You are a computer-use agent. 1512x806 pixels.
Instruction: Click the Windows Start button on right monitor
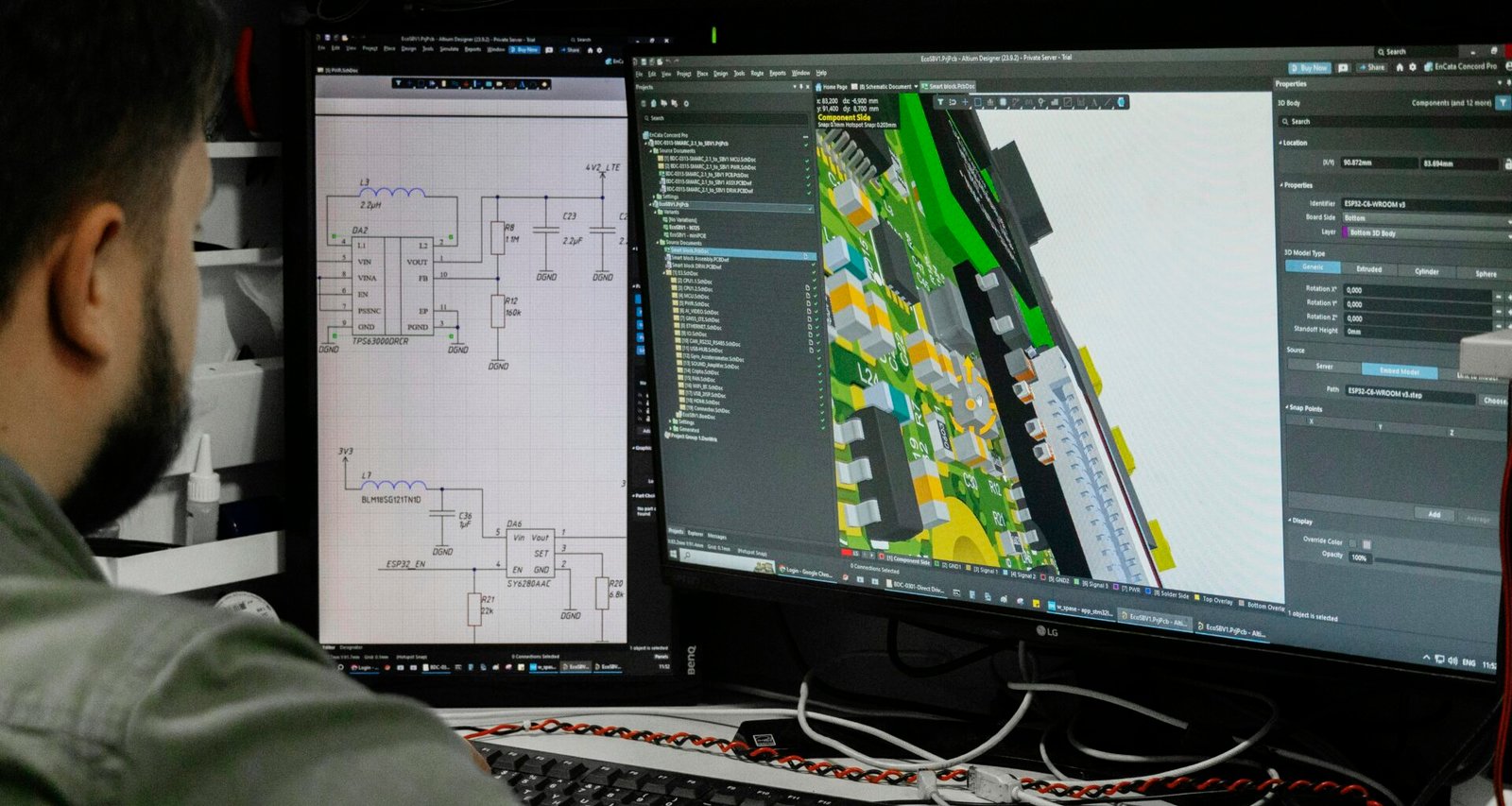[672, 554]
